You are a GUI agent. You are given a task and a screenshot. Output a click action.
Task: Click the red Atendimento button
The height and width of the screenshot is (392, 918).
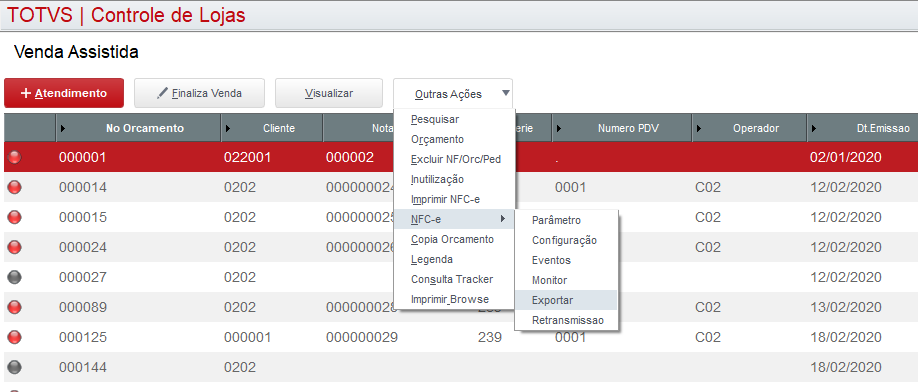[x=64, y=93]
